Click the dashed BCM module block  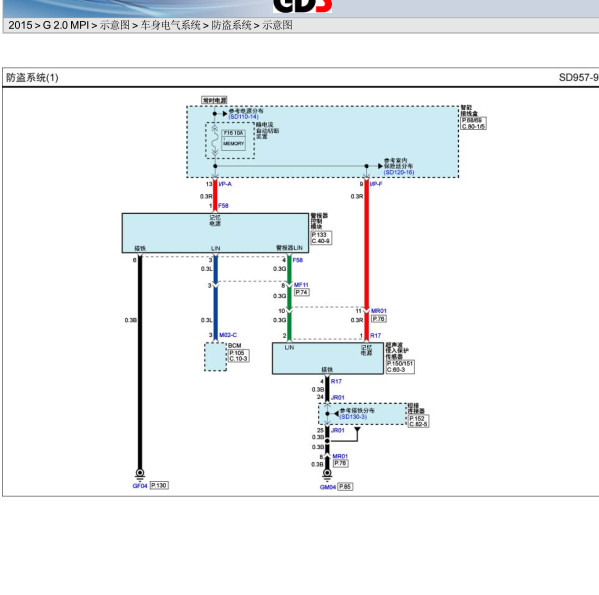tap(215, 357)
